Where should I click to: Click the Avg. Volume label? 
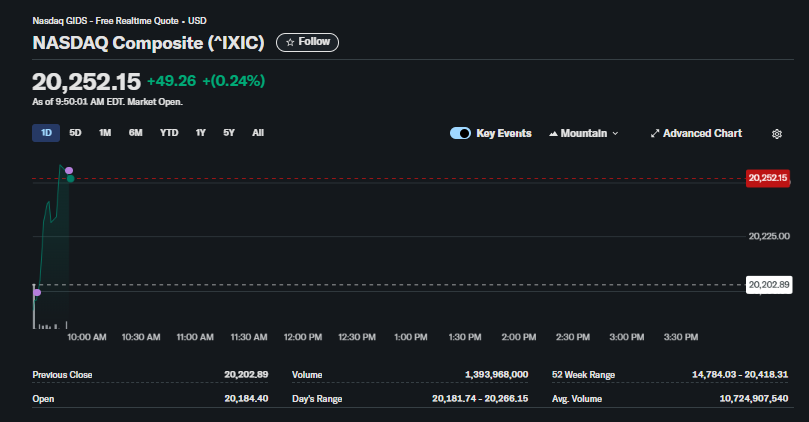[577, 399]
